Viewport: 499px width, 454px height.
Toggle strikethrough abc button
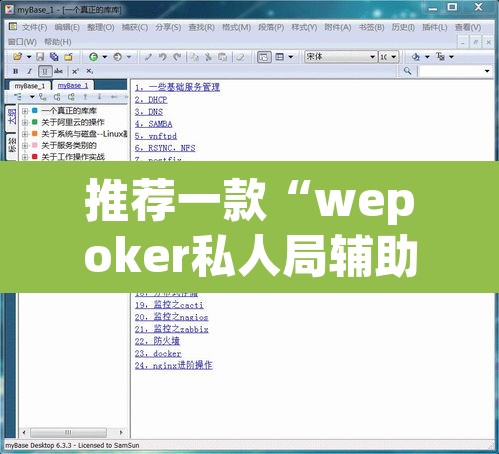pos(58,71)
